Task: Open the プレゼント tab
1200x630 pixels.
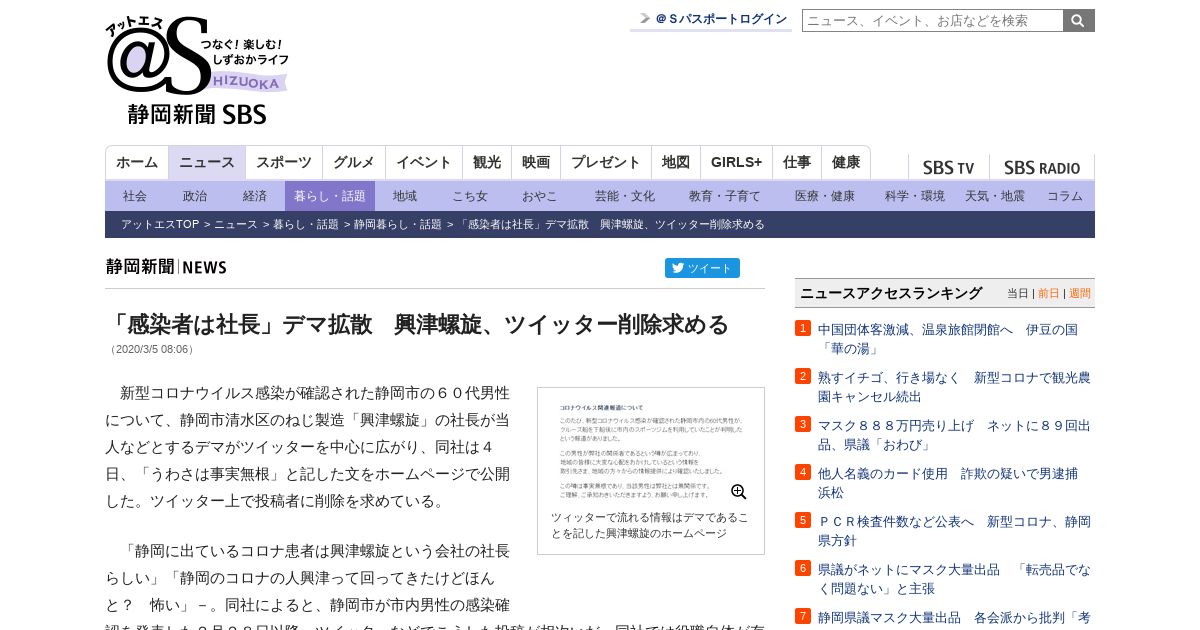Action: 606,163
